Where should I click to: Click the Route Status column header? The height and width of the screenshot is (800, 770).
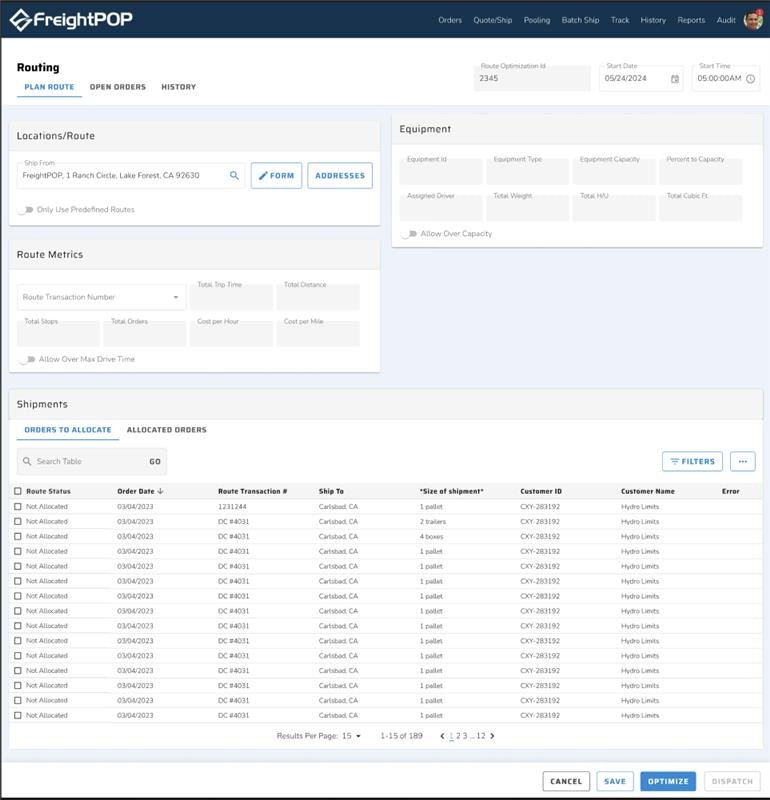click(48, 491)
